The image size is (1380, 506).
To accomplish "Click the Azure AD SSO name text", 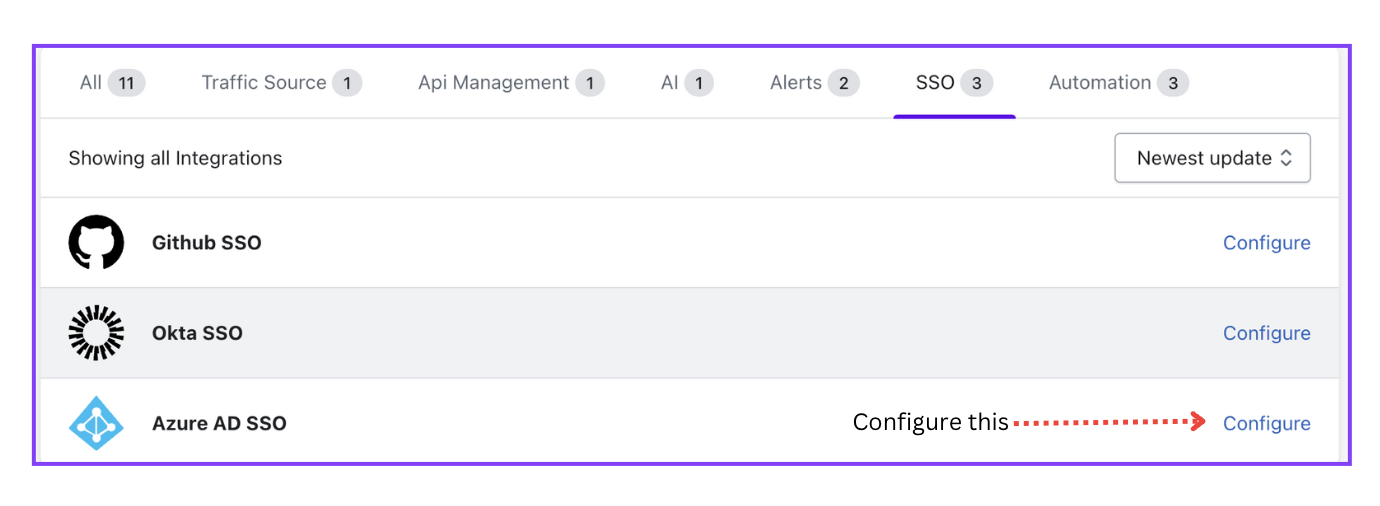I will [219, 423].
